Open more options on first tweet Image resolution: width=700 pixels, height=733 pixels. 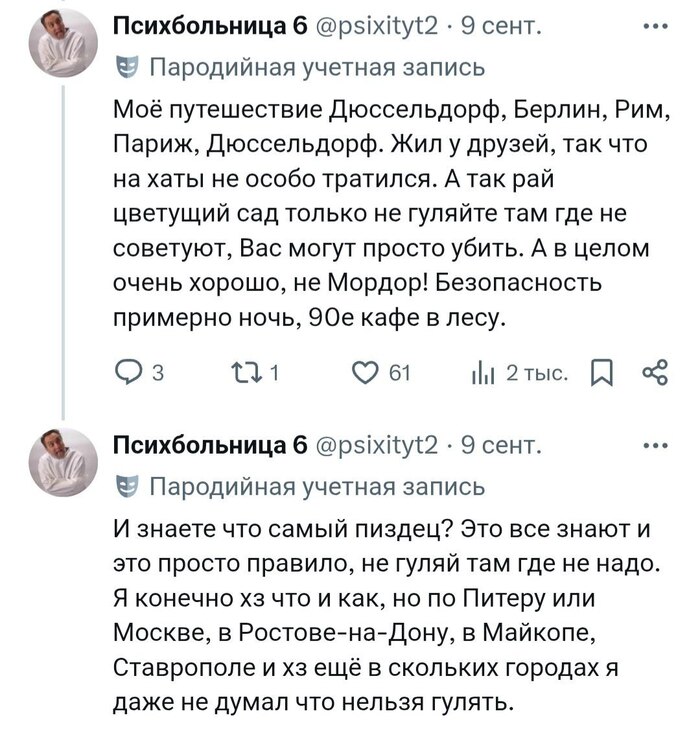pos(654,27)
